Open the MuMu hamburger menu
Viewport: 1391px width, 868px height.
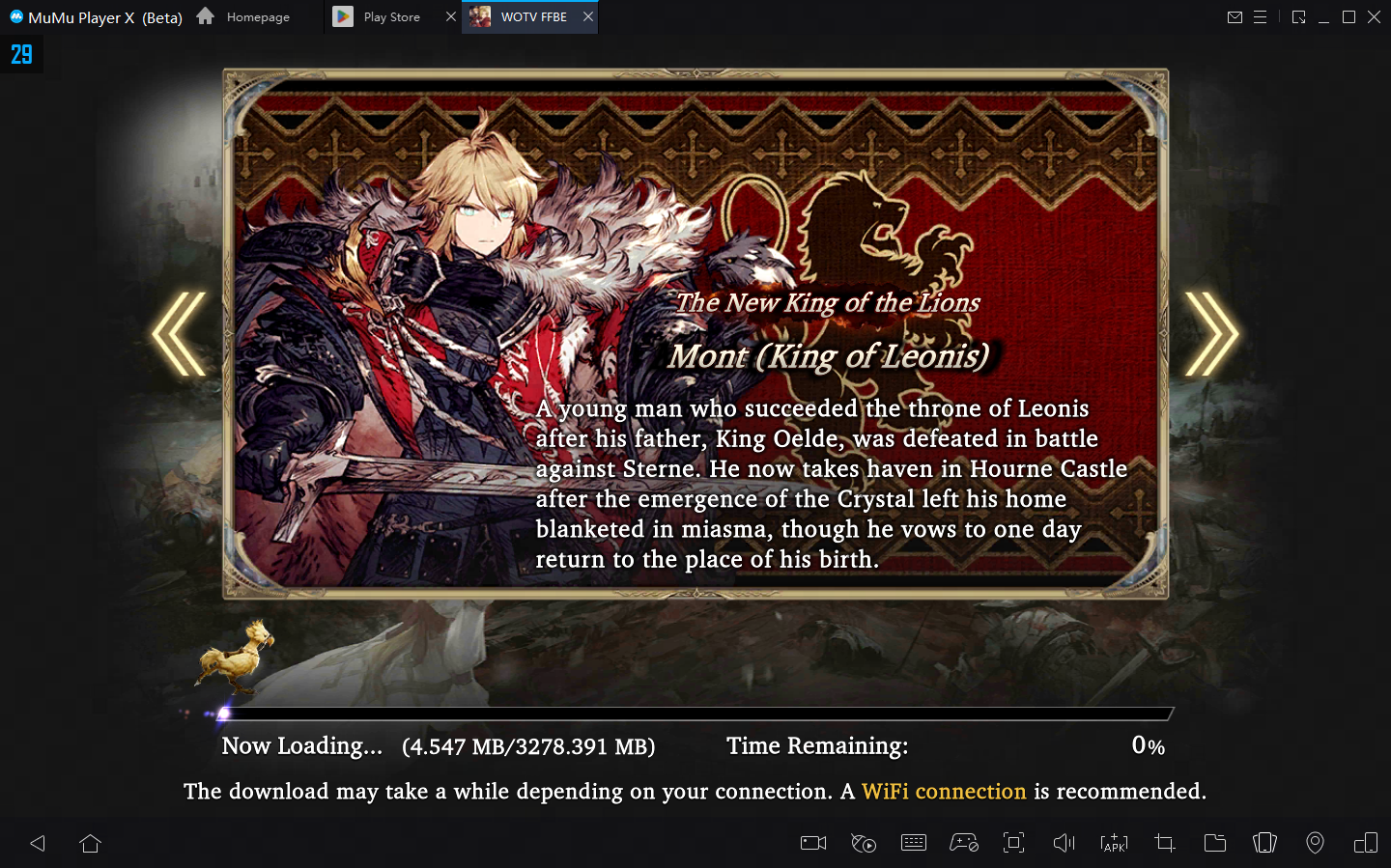pos(1260,16)
